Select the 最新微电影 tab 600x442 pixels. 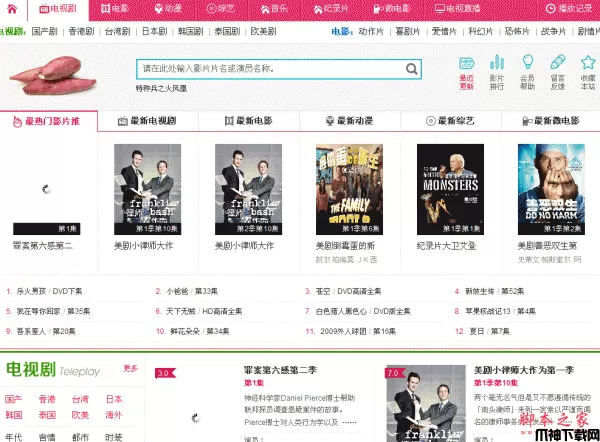[x=551, y=121]
